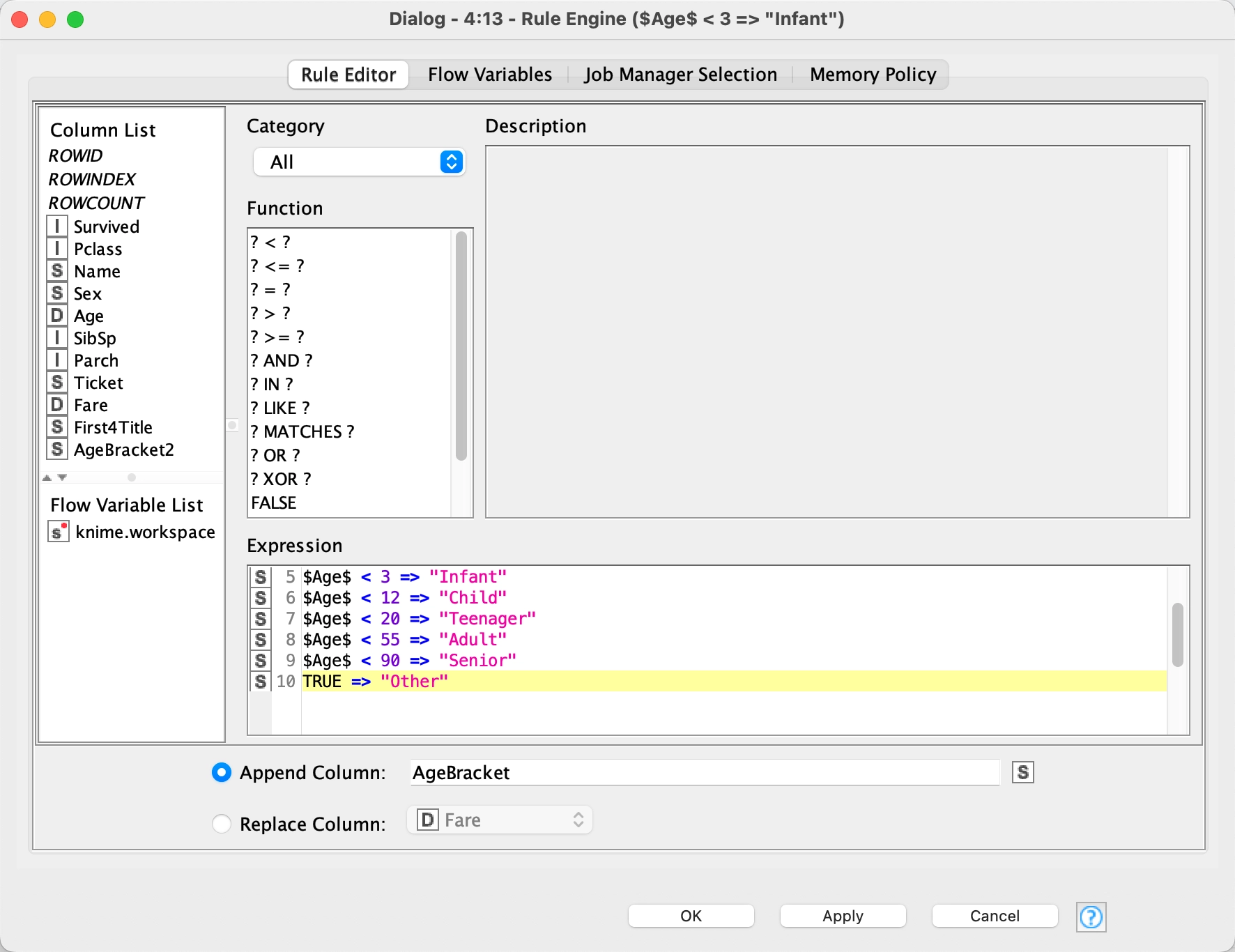Click the double type icon next to Age
Screen dimensions: 1235x952
pos(57,316)
